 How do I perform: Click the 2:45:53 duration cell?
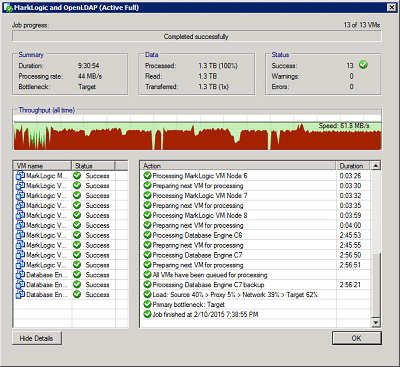[x=350, y=235]
